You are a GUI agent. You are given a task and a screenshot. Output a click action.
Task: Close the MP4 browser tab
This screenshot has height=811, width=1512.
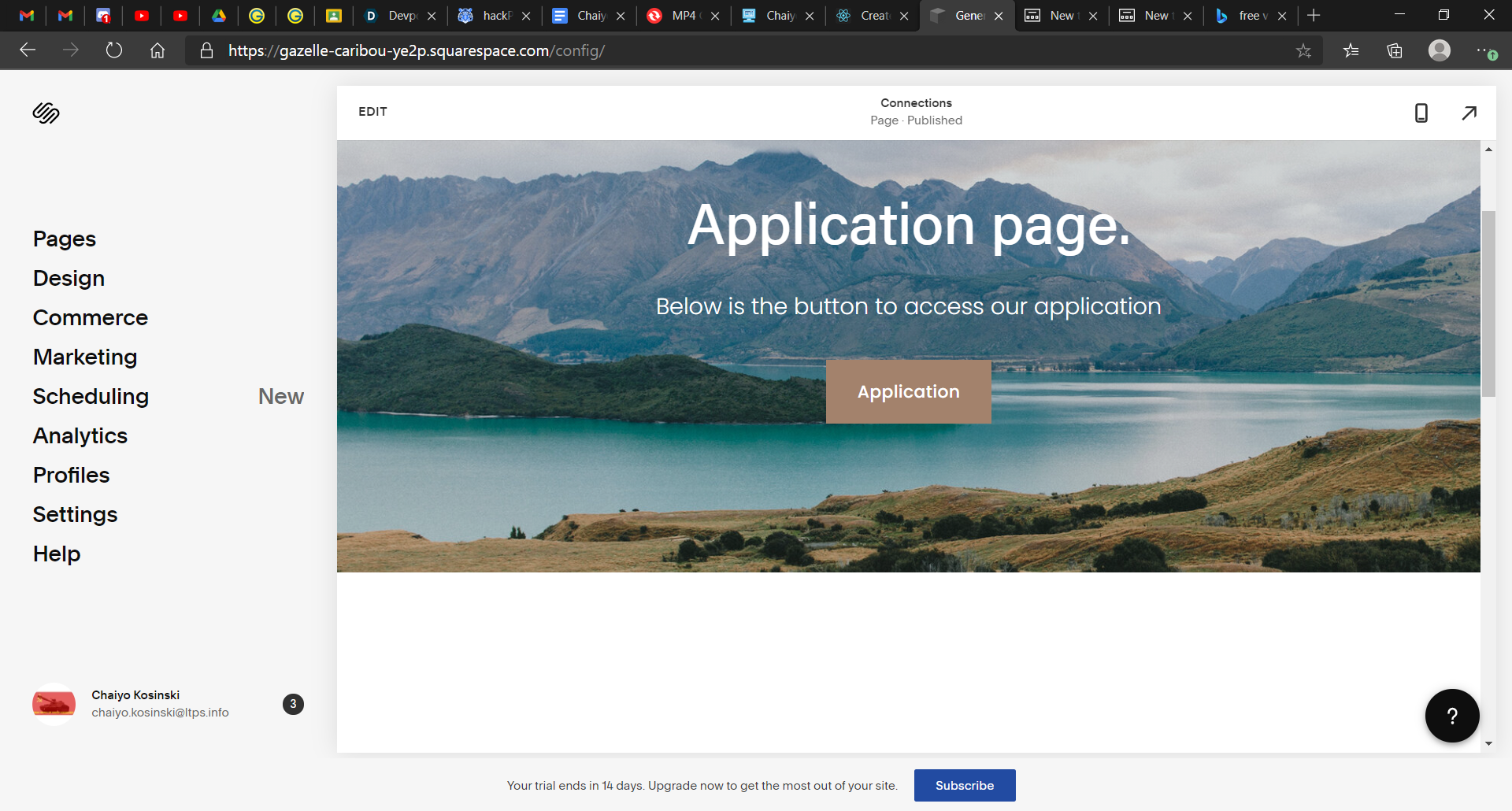pyautogui.click(x=715, y=16)
